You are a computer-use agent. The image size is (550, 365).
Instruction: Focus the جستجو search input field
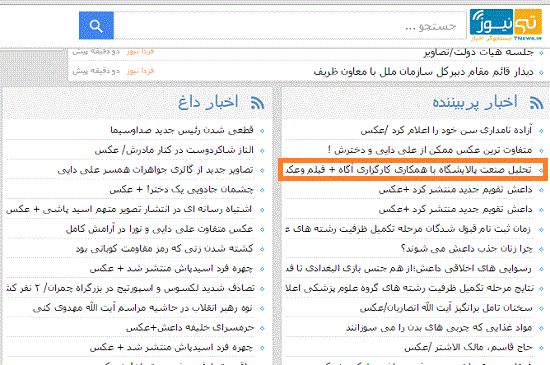tap(290, 26)
